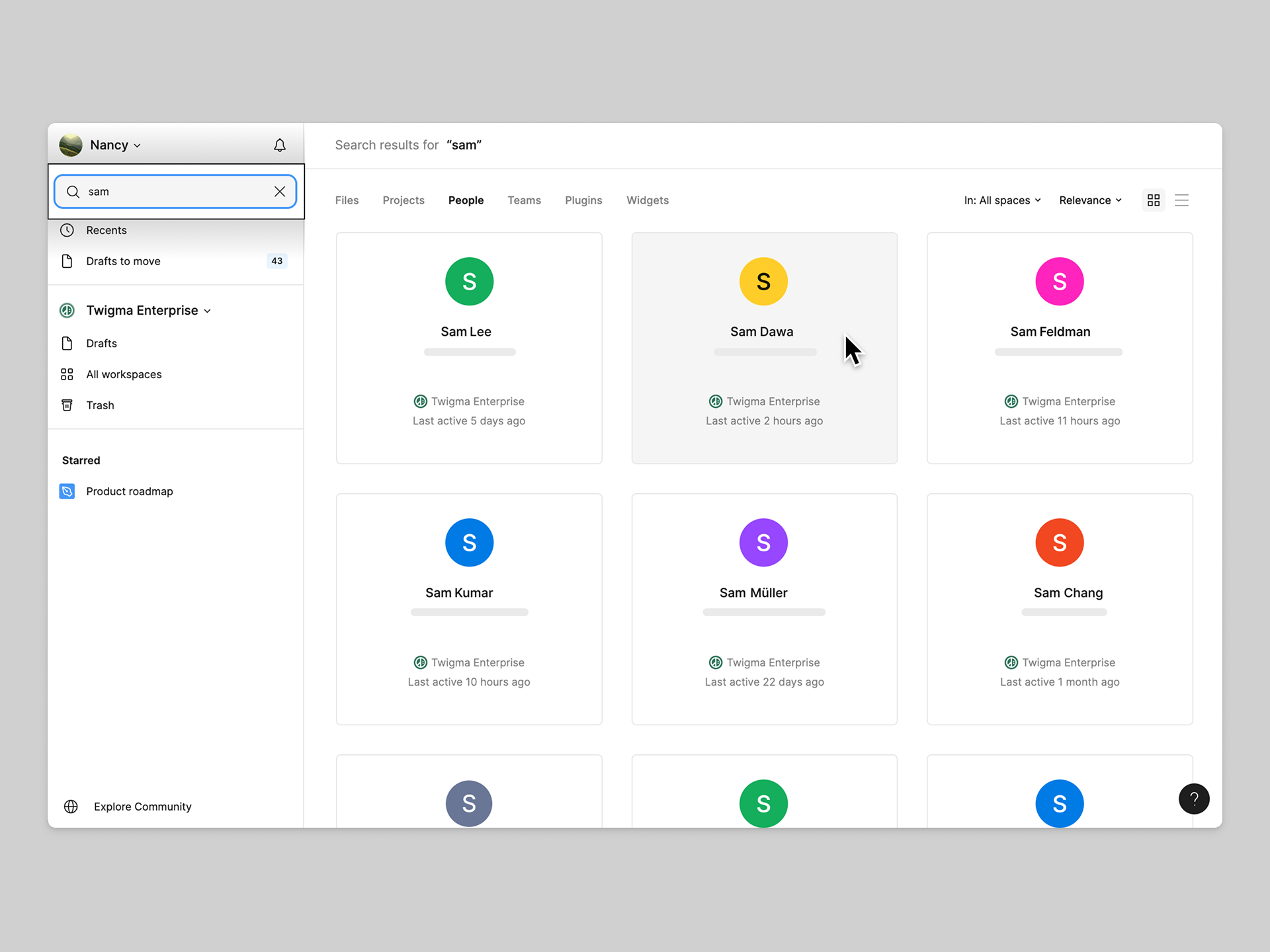Click the Explore Community globe icon
Viewport: 1270px width, 952px height.
click(71, 807)
